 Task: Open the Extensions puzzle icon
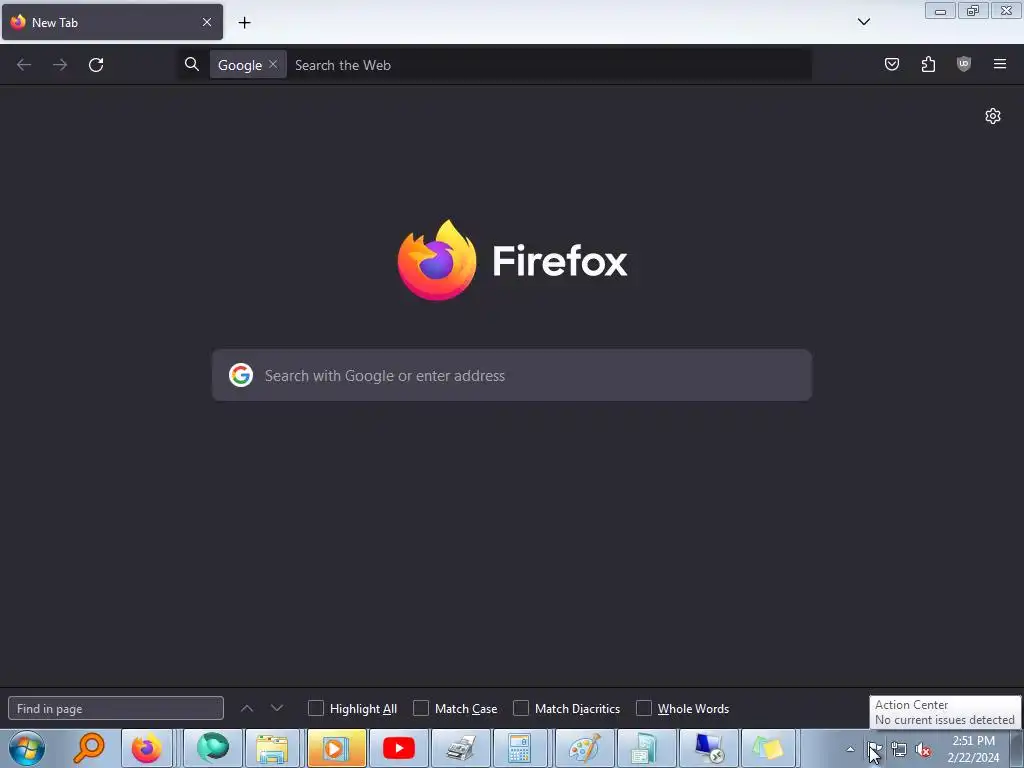[928, 64]
